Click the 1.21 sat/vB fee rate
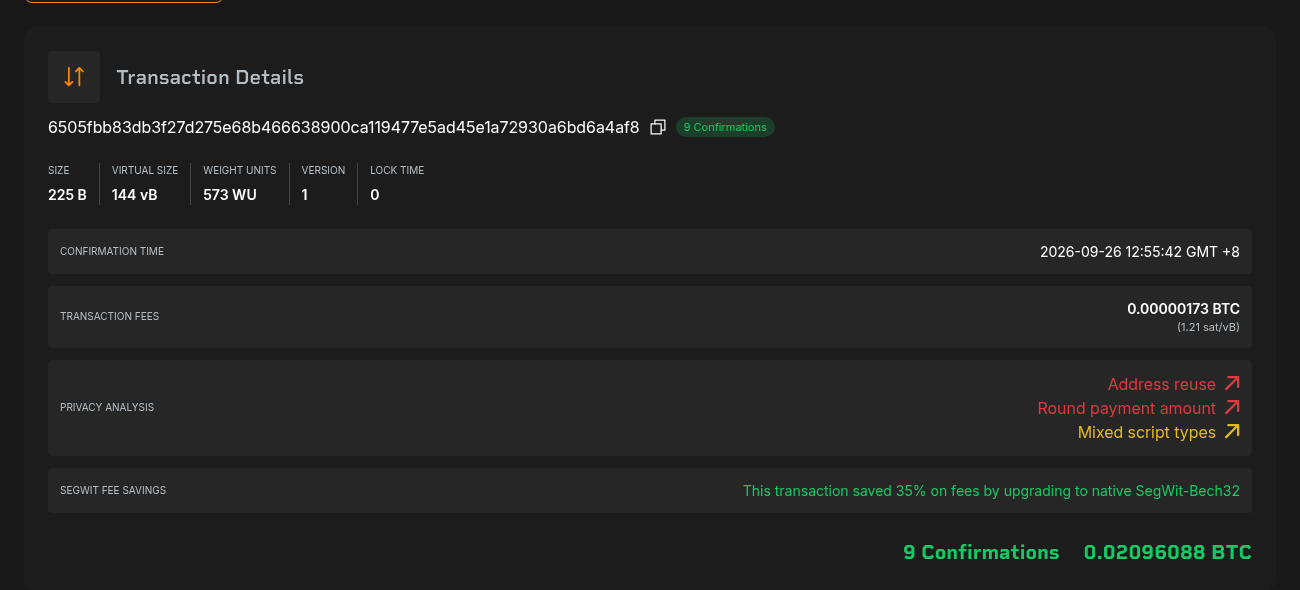 click(1208, 327)
